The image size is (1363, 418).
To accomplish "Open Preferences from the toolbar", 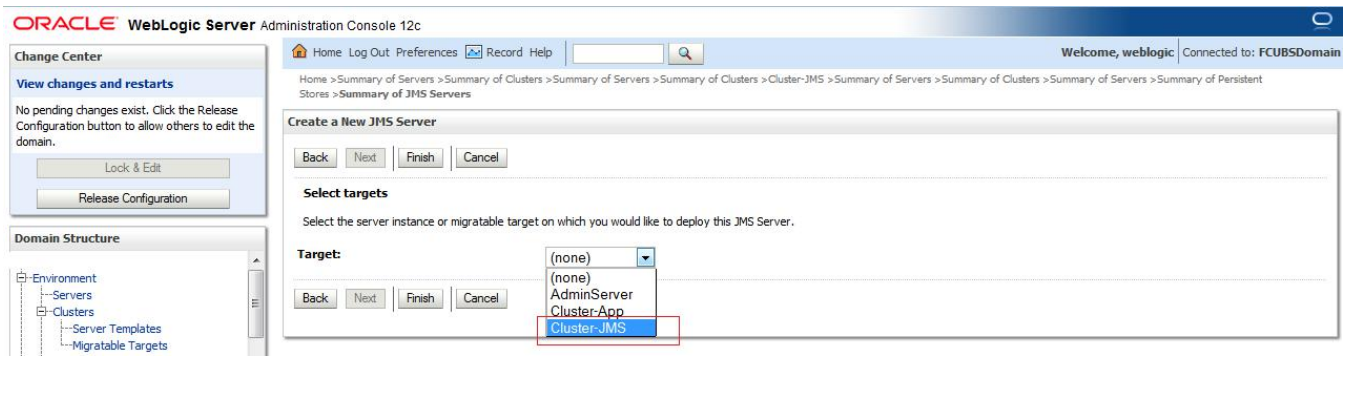I will tap(427, 52).
